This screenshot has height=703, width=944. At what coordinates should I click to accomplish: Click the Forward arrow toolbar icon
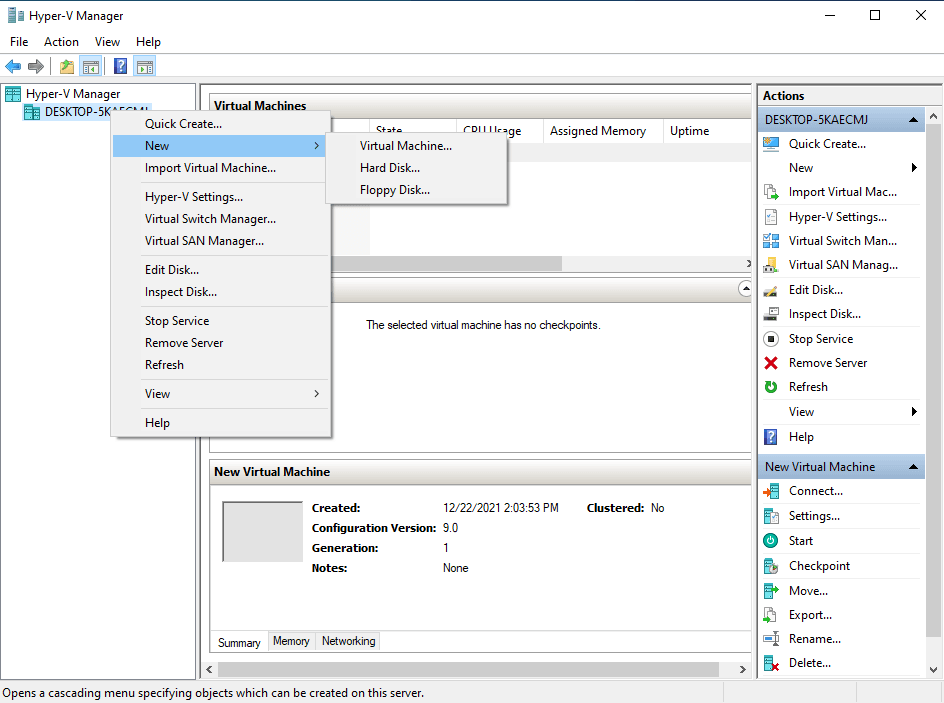click(x=36, y=66)
